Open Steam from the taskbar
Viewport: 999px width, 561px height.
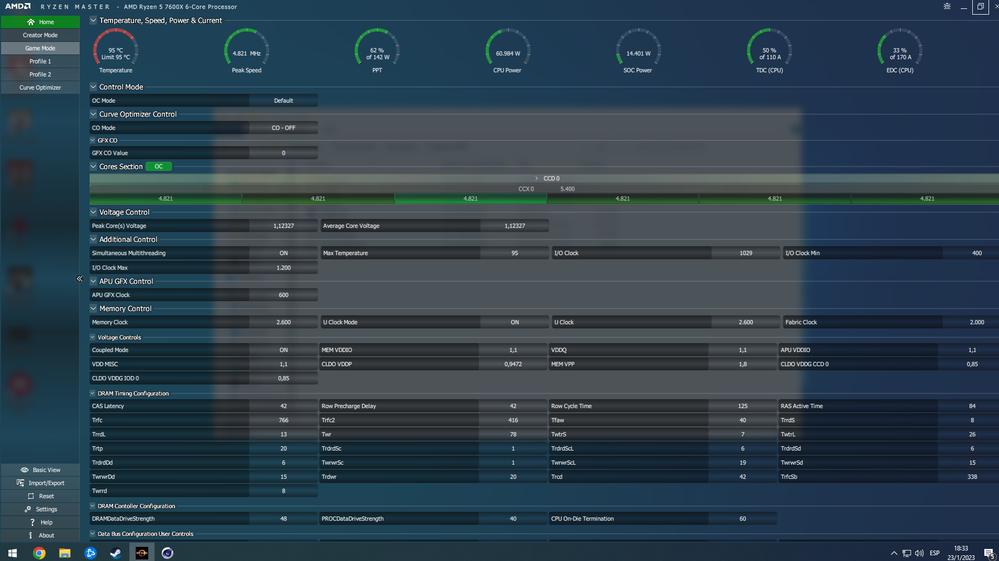pyautogui.click(x=116, y=553)
